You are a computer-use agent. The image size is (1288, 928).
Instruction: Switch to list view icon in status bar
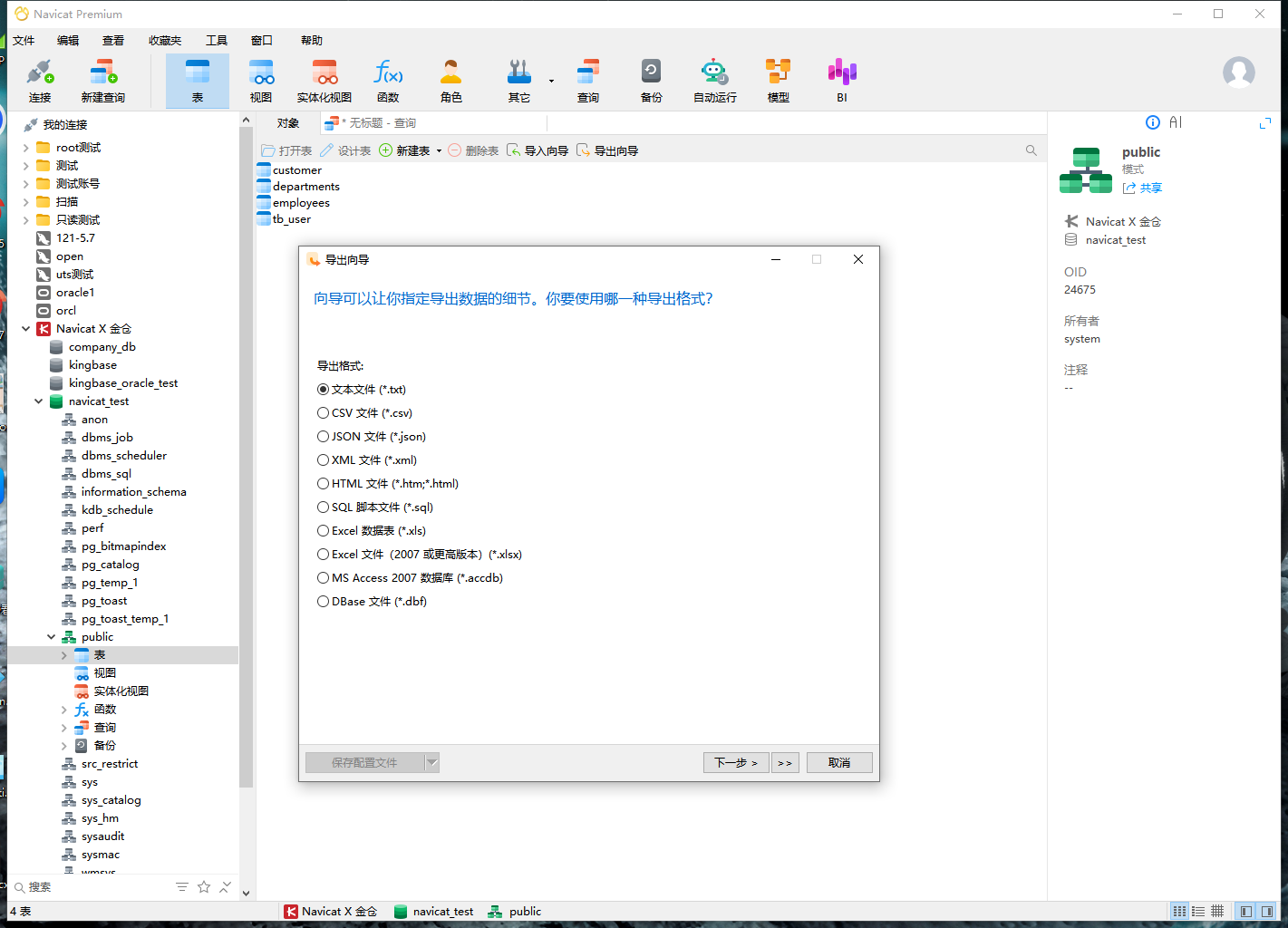pos(1198,911)
